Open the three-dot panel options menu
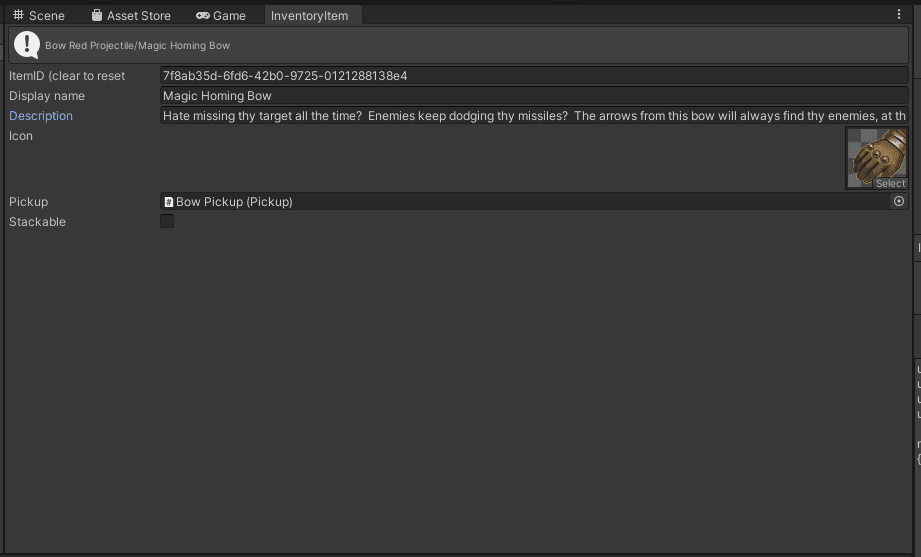The width and height of the screenshot is (921, 557). click(x=898, y=15)
